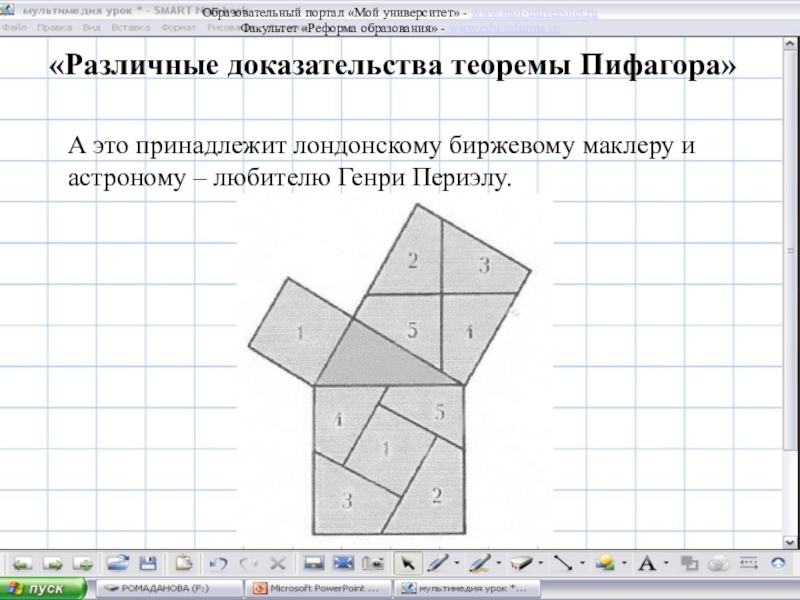Image resolution: width=800 pixels, height=600 pixels.
Task: Select the Perigal dissection diagram image
Action: click(x=395, y=371)
